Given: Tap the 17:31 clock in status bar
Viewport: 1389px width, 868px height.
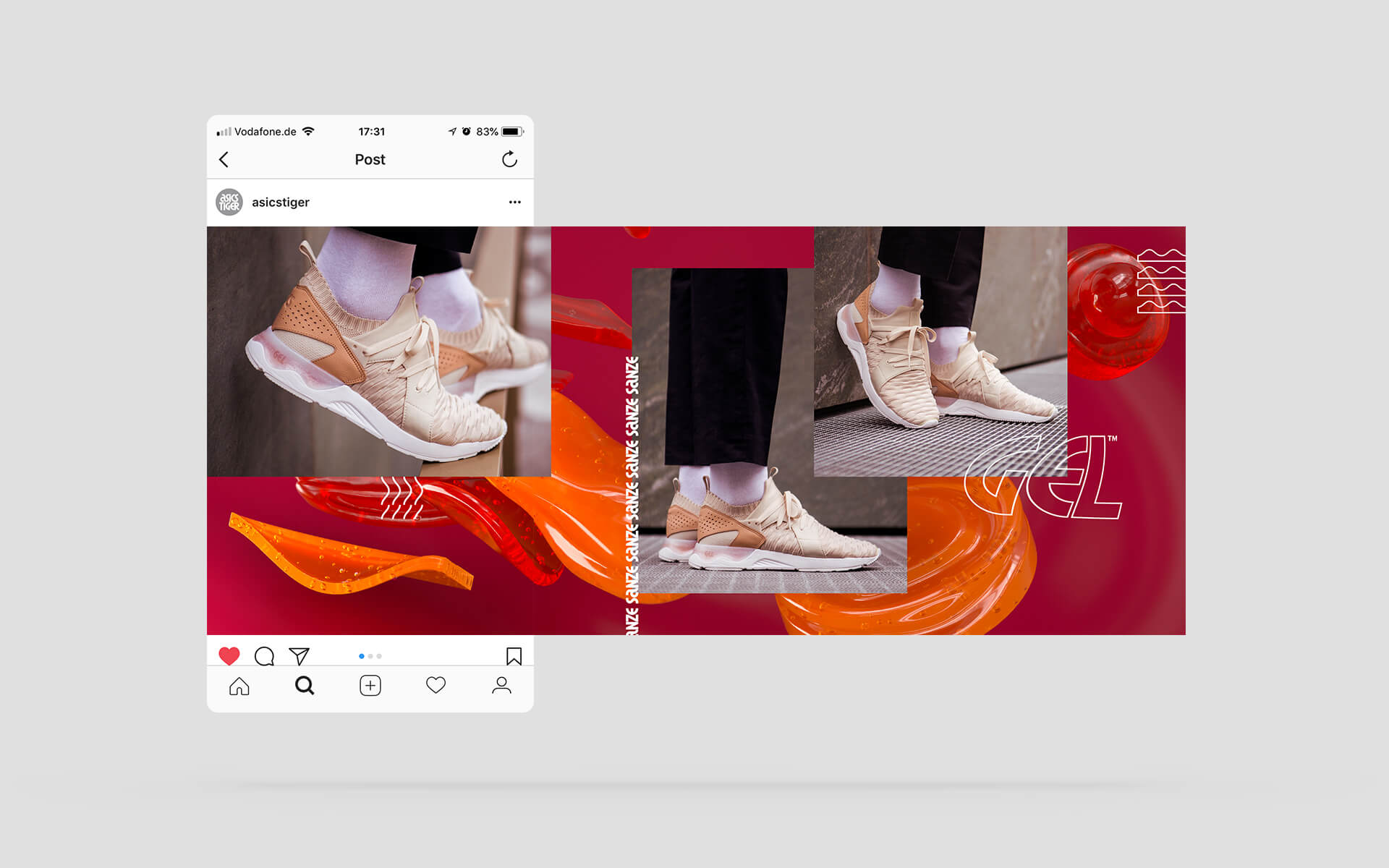Looking at the screenshot, I should 372,132.
